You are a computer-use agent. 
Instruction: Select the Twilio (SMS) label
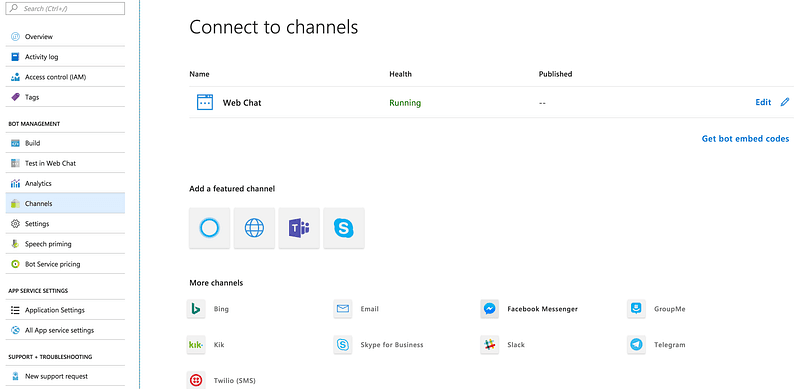[x=235, y=380]
